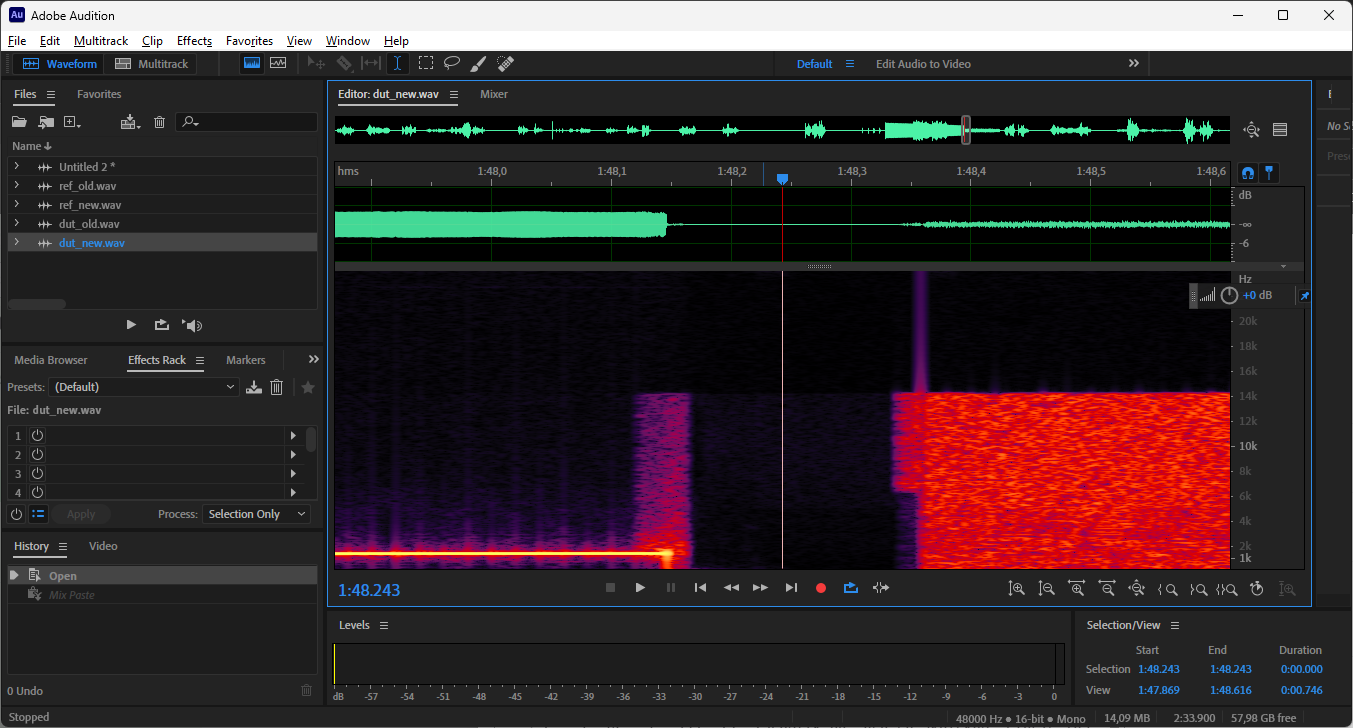This screenshot has height=728, width=1353.
Task: Open the Multitrack menu
Action: pos(101,41)
